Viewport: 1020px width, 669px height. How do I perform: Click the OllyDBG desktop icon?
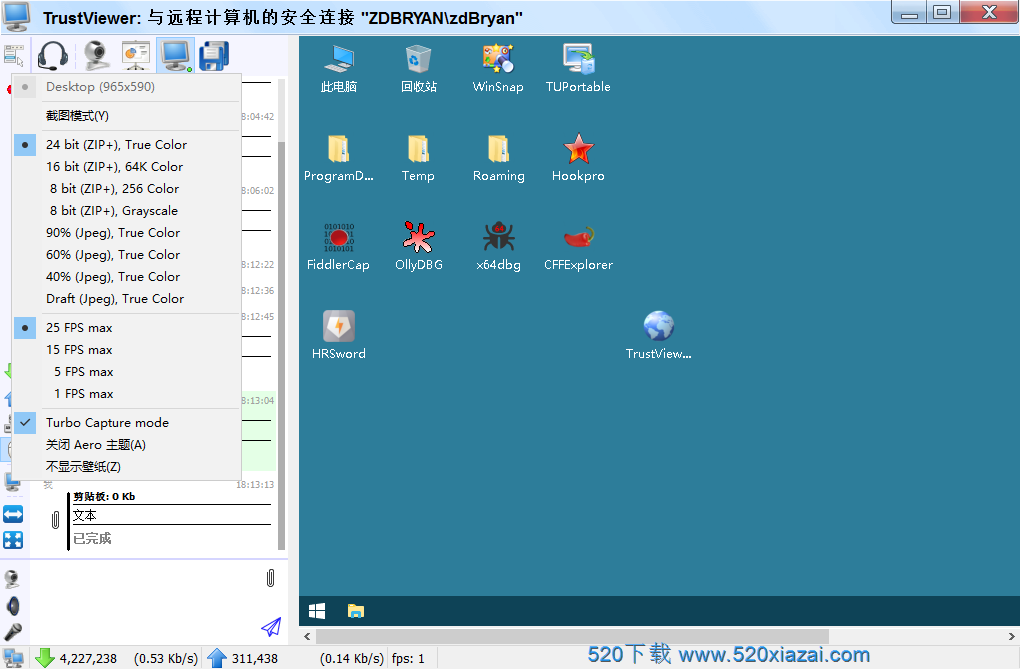[x=418, y=247]
